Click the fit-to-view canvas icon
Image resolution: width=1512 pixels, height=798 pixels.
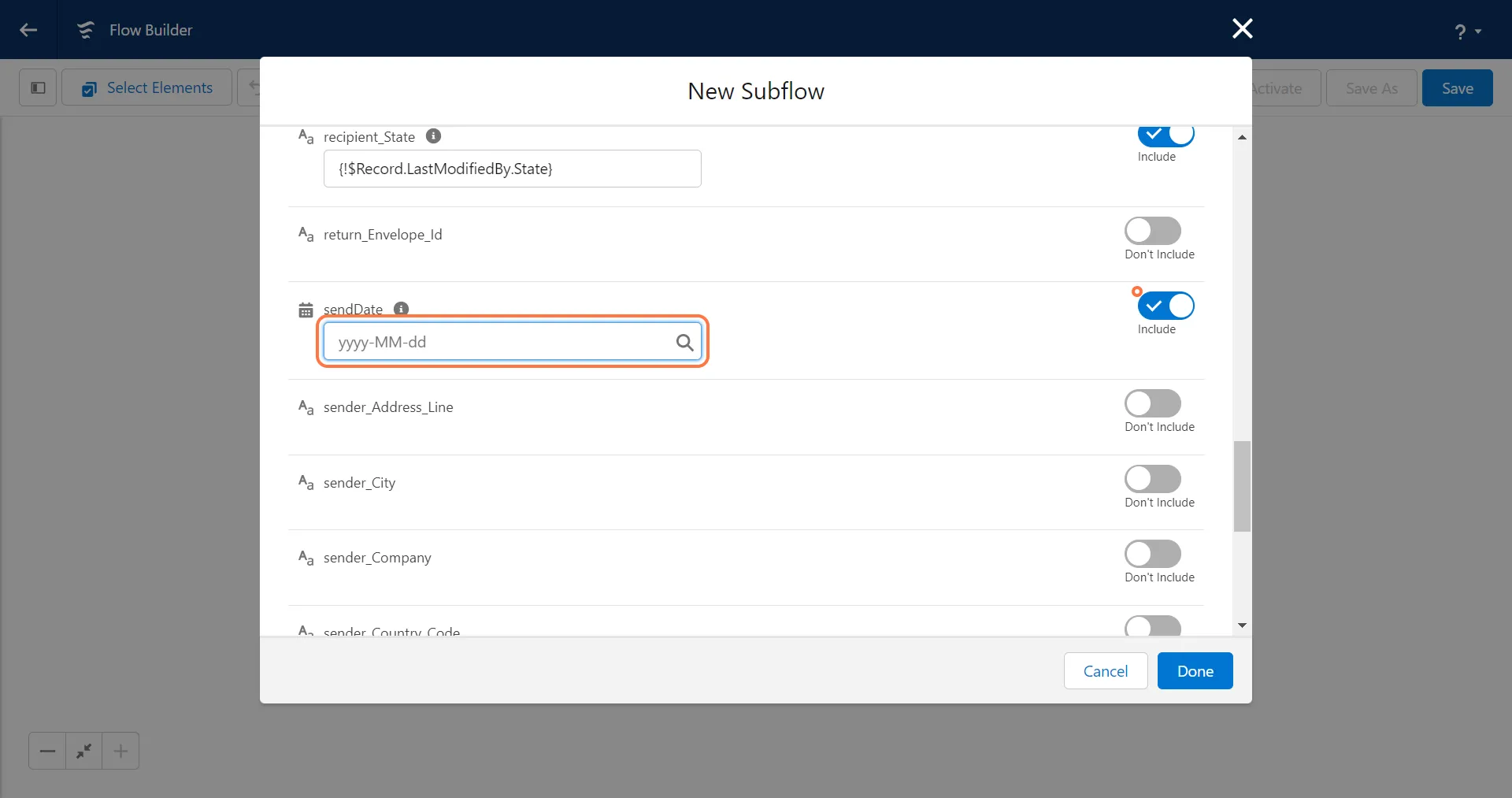[84, 751]
